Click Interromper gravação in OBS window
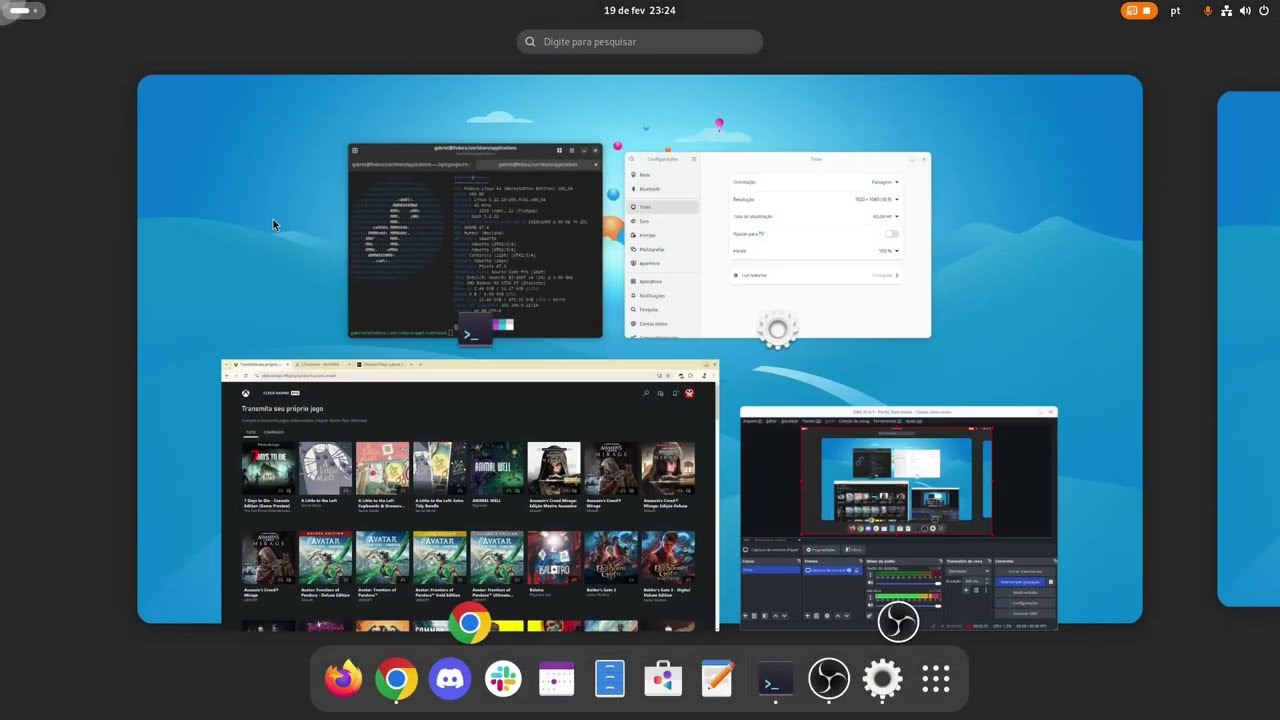The height and width of the screenshot is (720, 1280). coord(1020,582)
